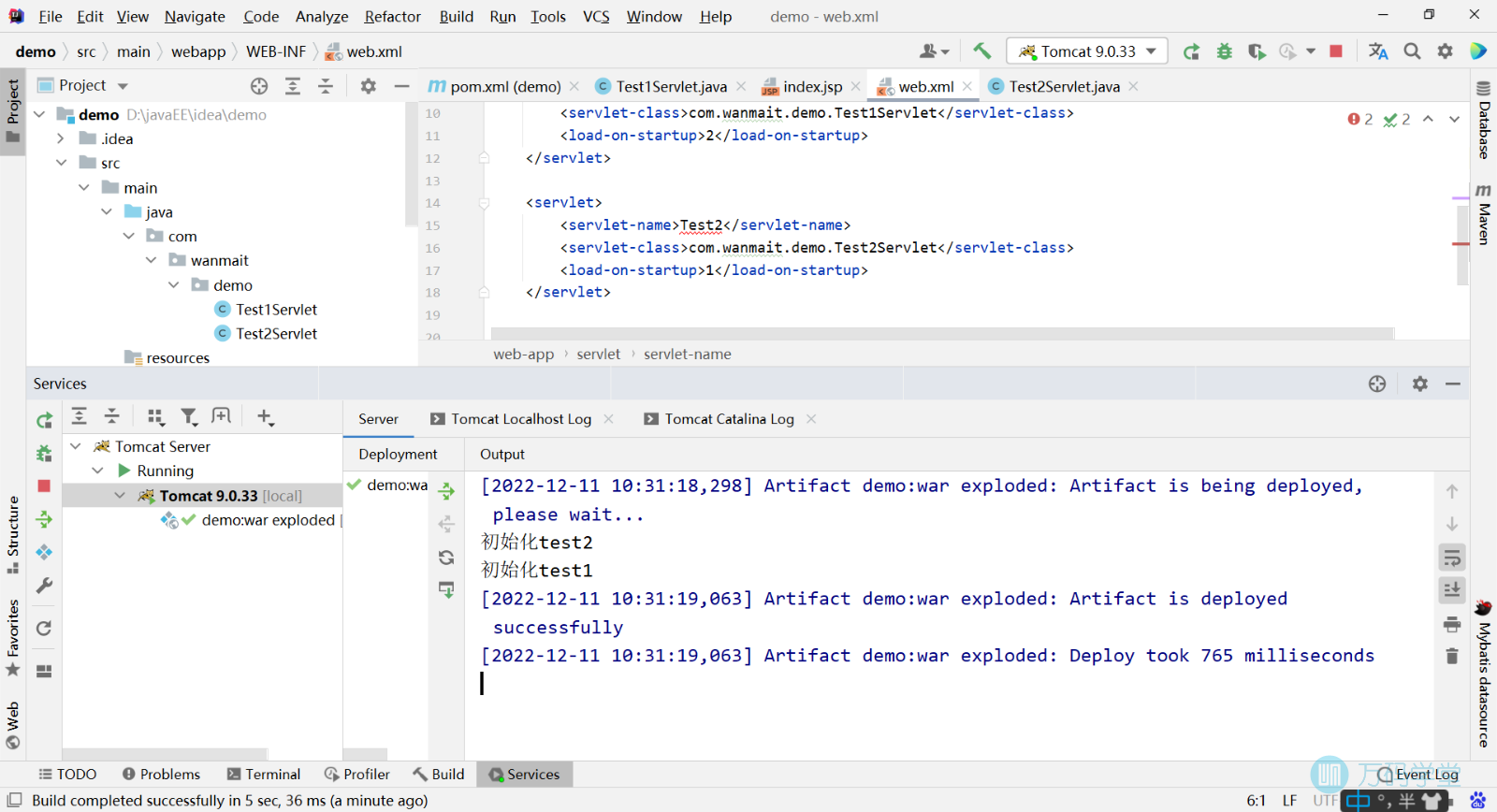This screenshot has height=812, width=1497.
Task: Print the console output icon
Action: [x=1452, y=624]
